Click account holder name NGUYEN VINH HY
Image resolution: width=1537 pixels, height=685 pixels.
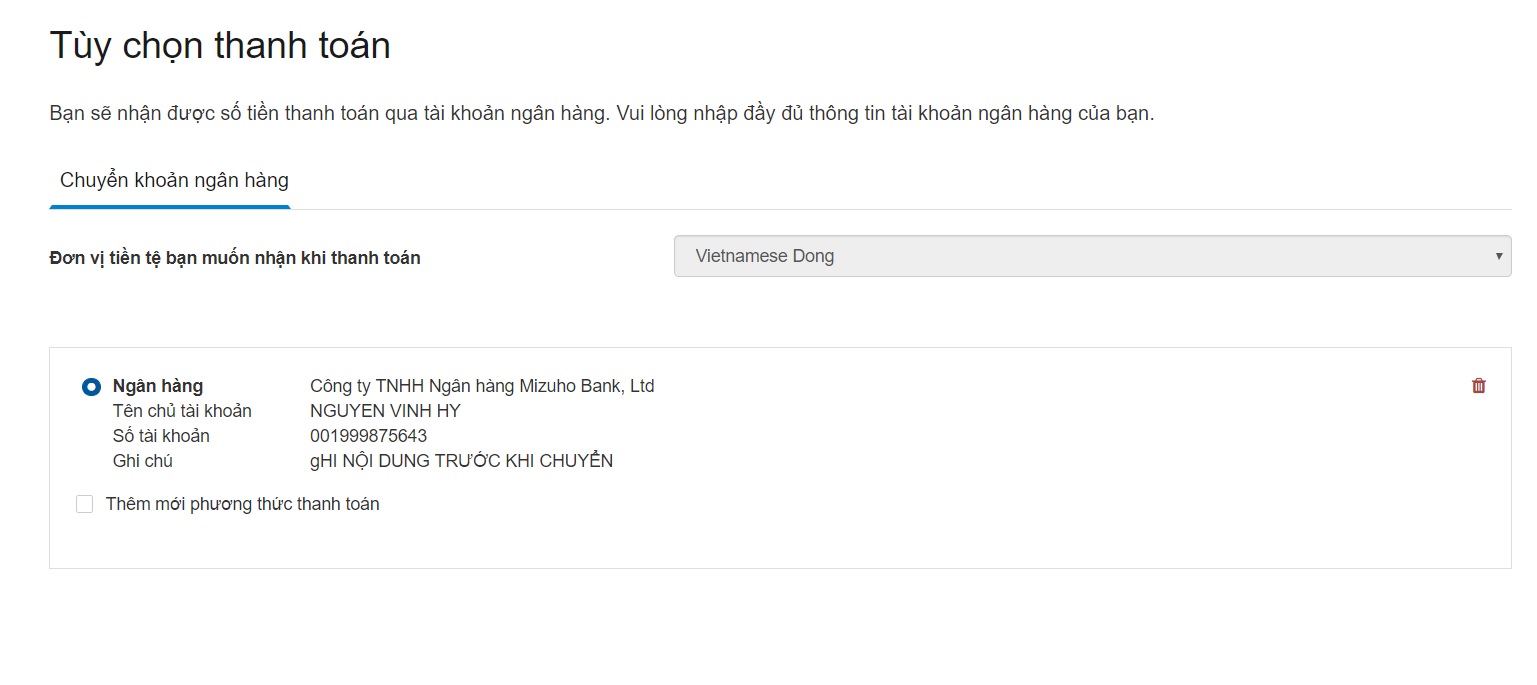(385, 411)
